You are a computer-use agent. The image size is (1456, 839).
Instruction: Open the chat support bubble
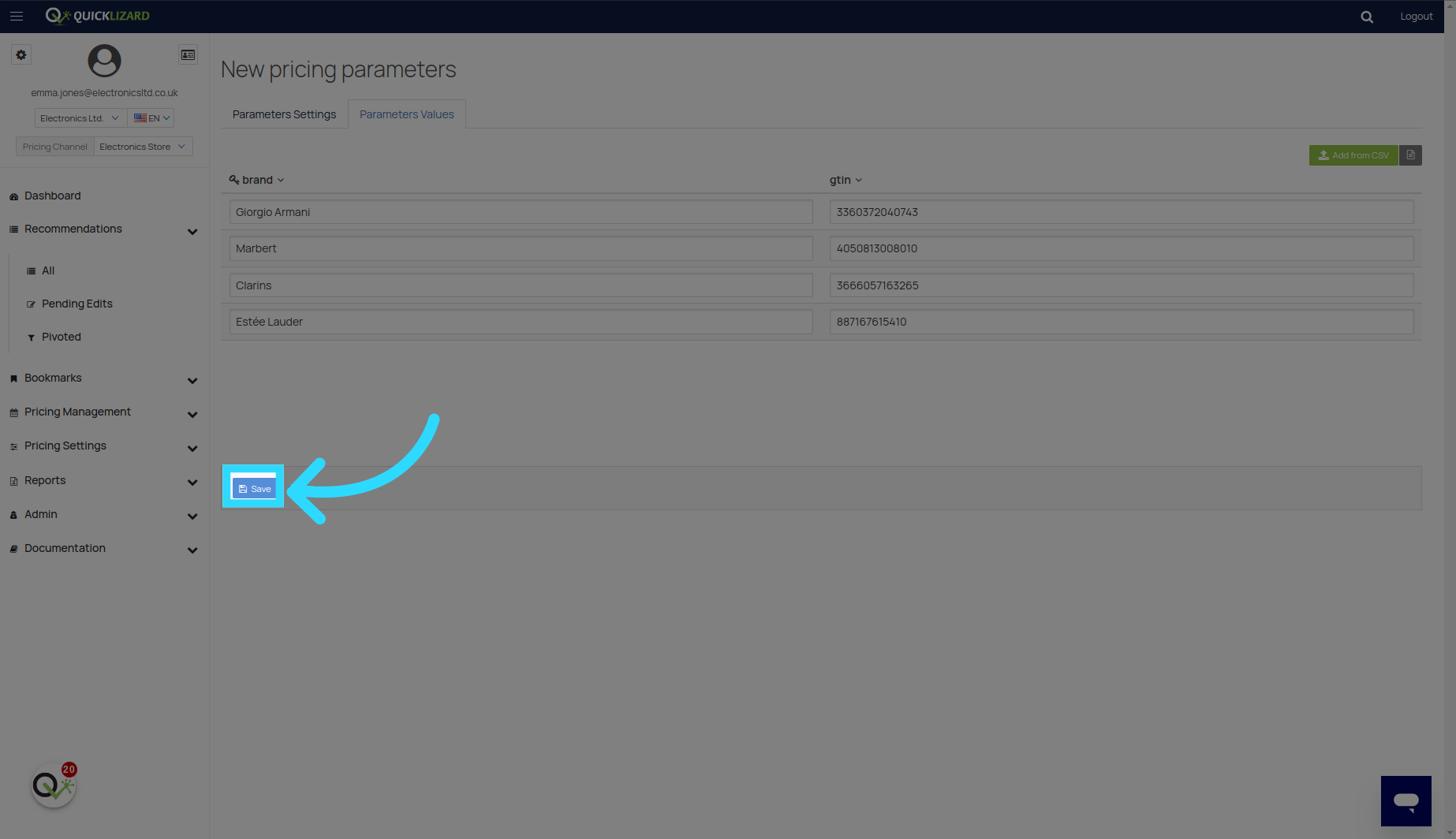point(1406,801)
